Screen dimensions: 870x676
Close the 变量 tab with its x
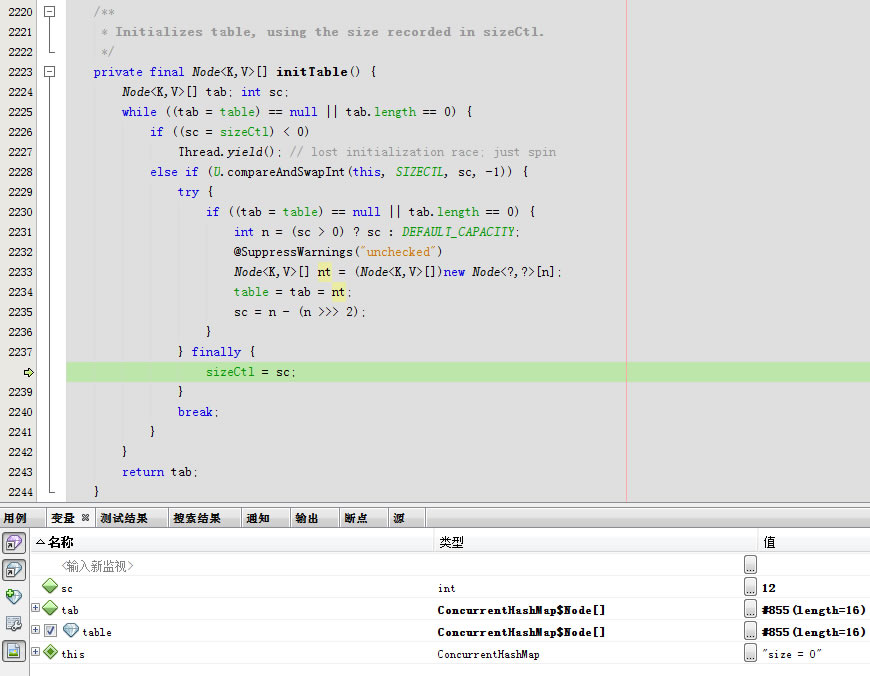(x=85, y=517)
